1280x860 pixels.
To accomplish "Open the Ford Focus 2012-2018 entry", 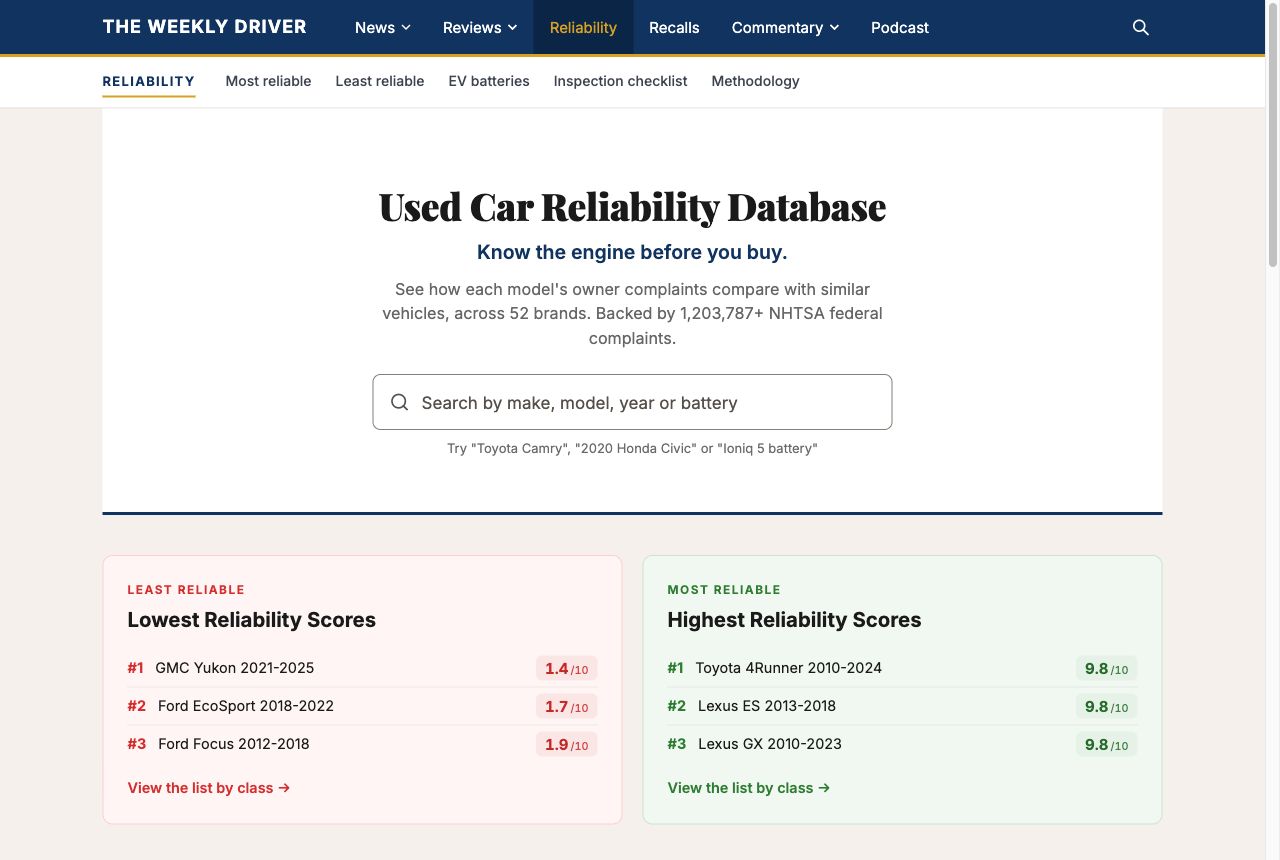I will 234,744.
